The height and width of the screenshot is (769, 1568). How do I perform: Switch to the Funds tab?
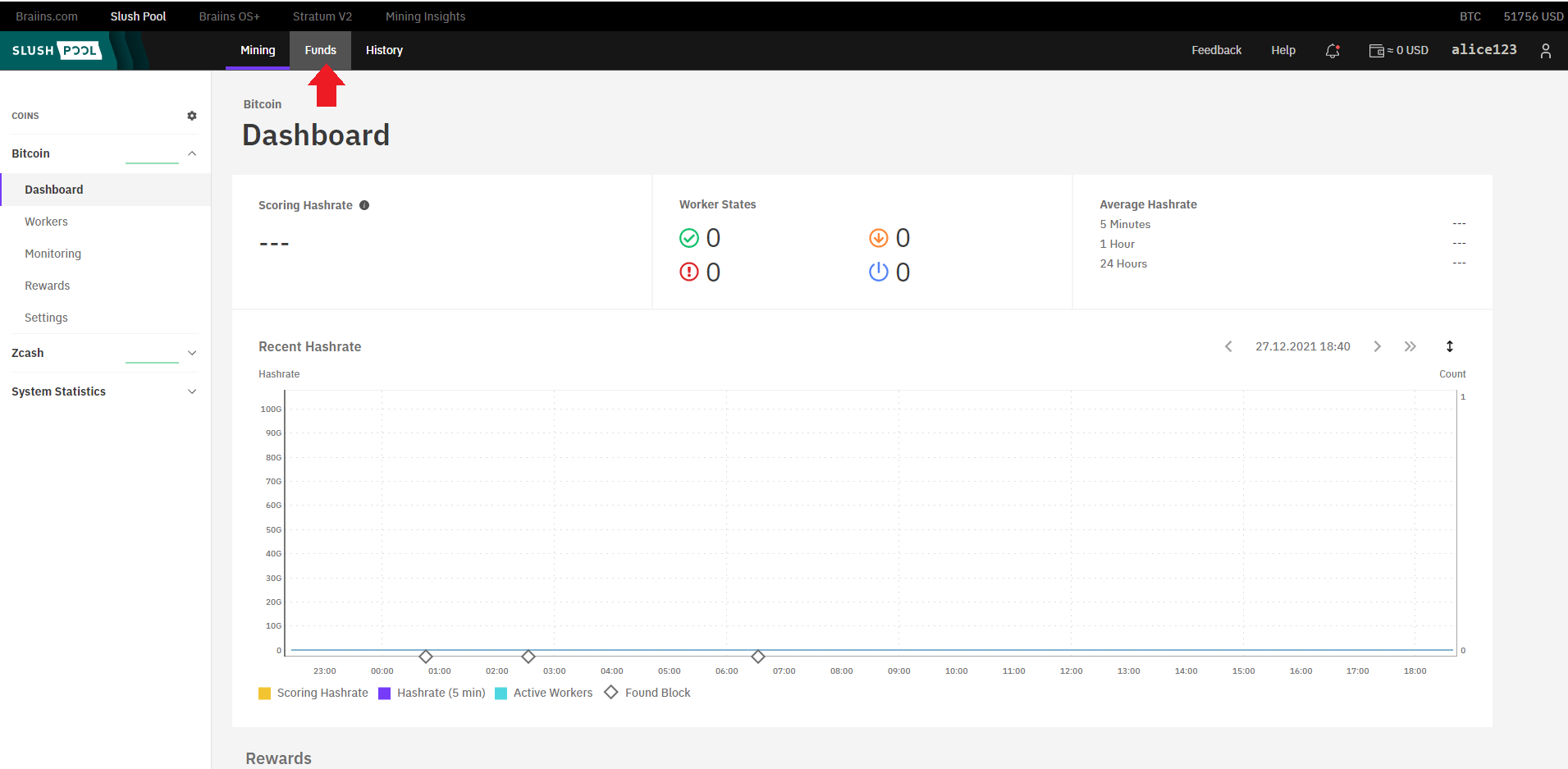coord(321,51)
